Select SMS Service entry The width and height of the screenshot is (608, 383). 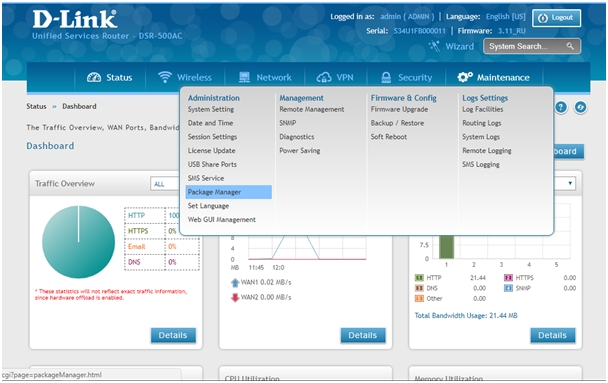[x=206, y=178]
